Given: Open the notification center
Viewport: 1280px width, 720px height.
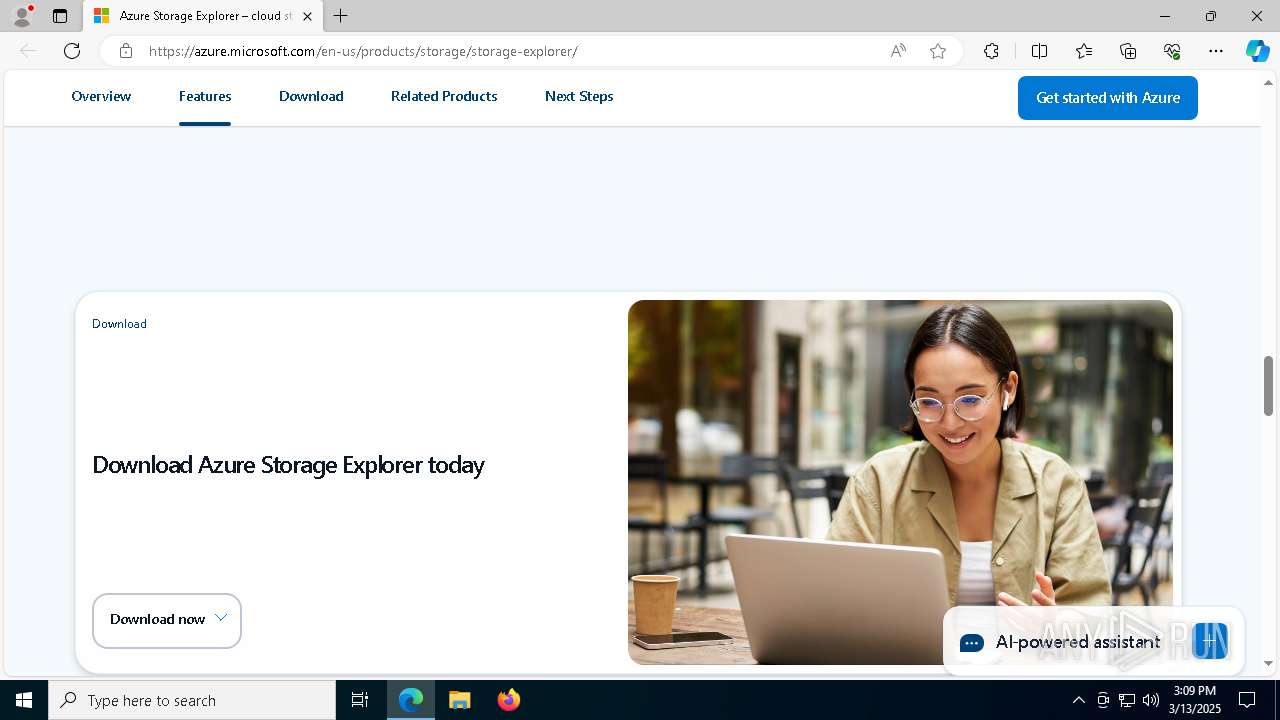Looking at the screenshot, I should 1247,700.
